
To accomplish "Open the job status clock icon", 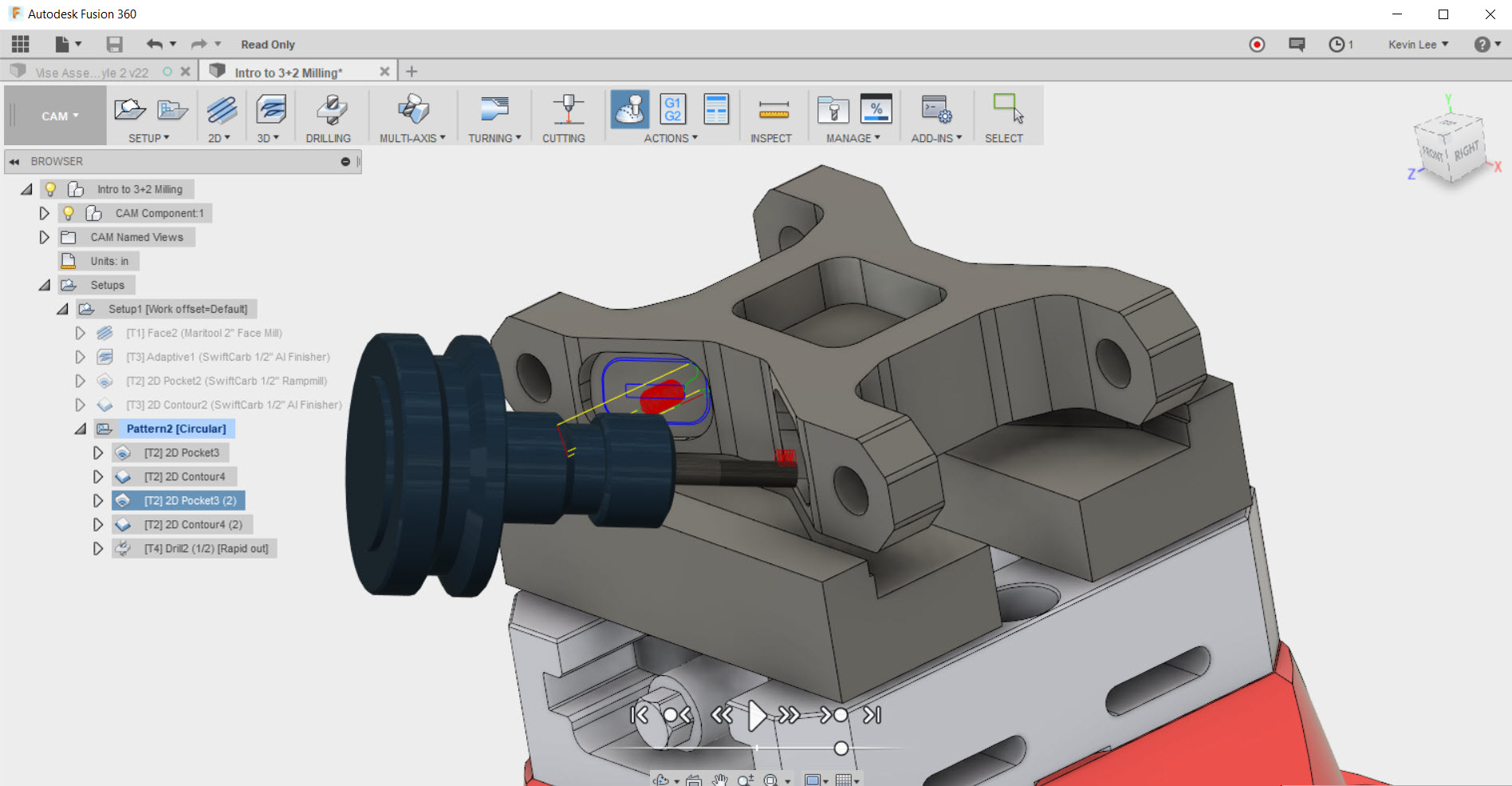I will (1337, 45).
